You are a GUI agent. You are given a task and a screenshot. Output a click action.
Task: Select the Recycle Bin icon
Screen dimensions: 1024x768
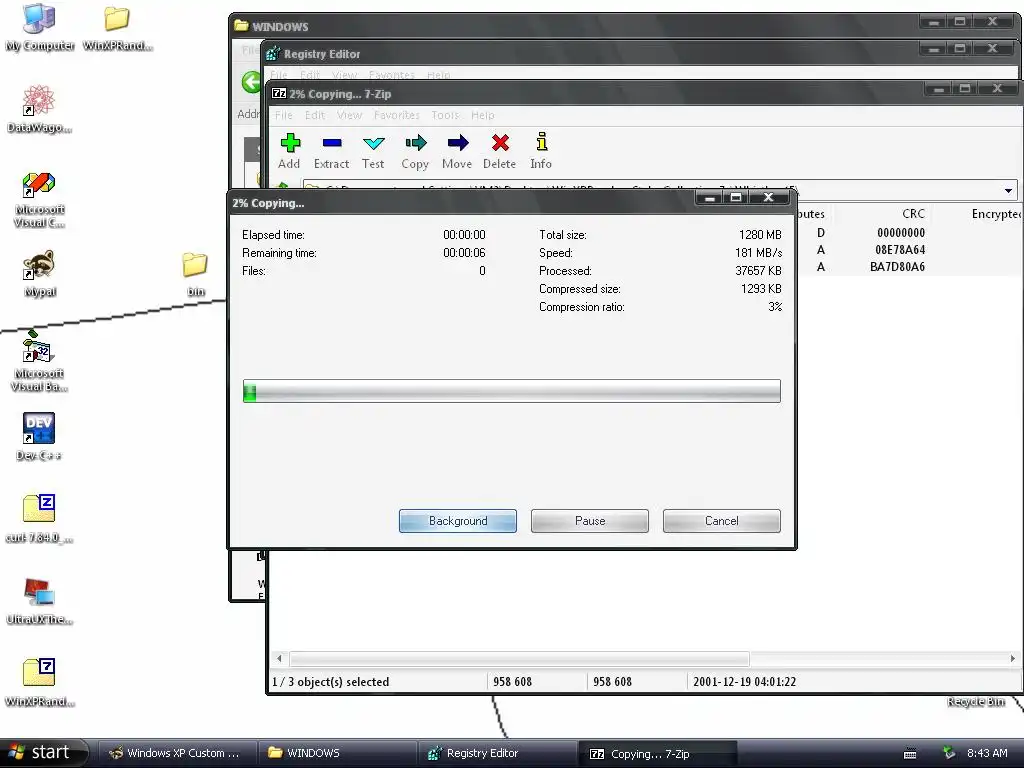tap(976, 701)
